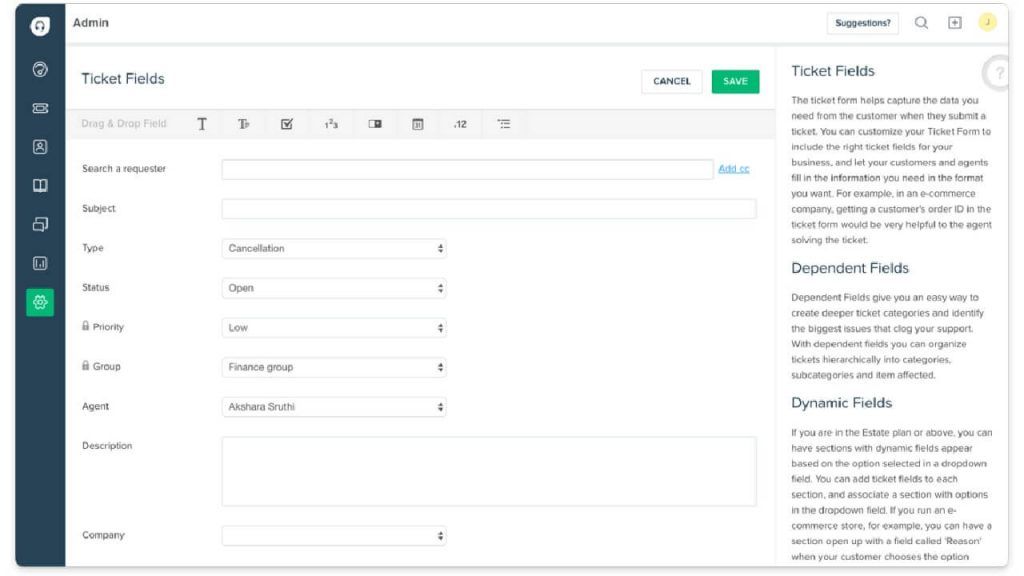Open the Dashboard icon in sidebar
This screenshot has width=1024, height=576.
coord(40,69)
